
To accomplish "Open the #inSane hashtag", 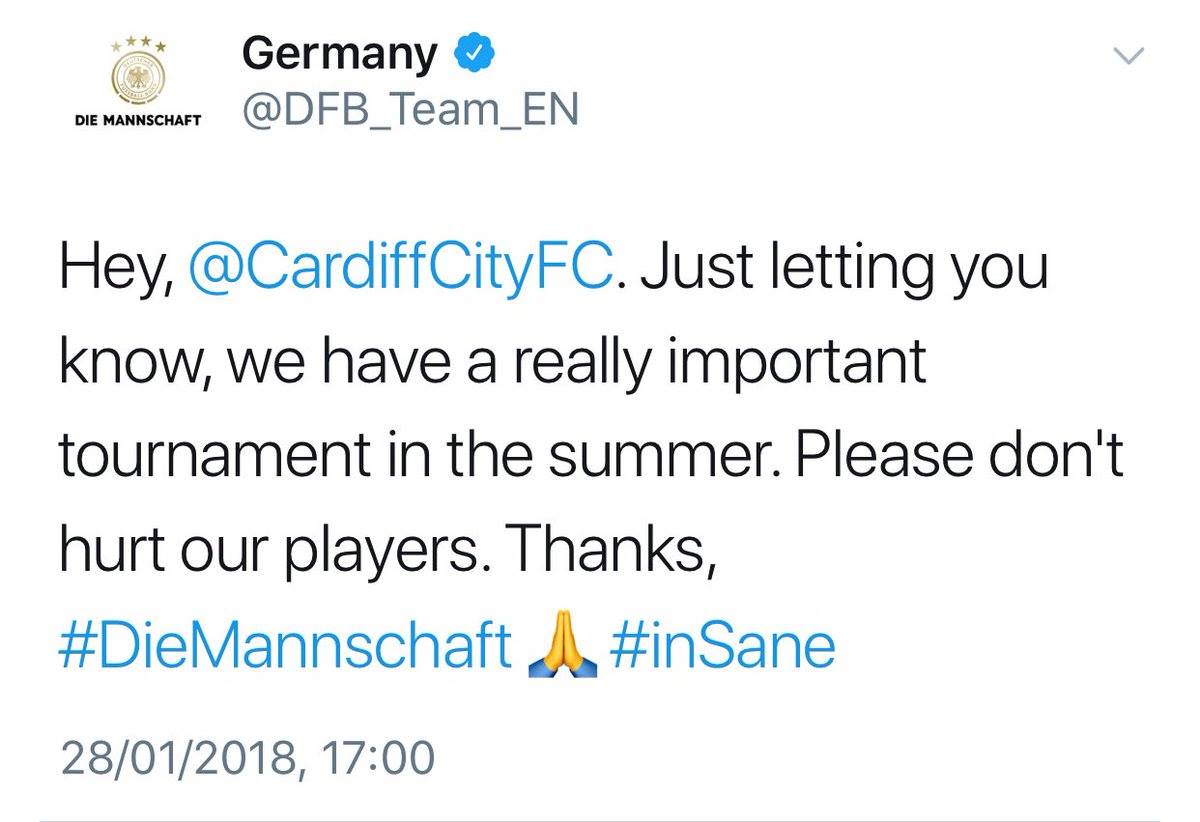I will pos(720,648).
